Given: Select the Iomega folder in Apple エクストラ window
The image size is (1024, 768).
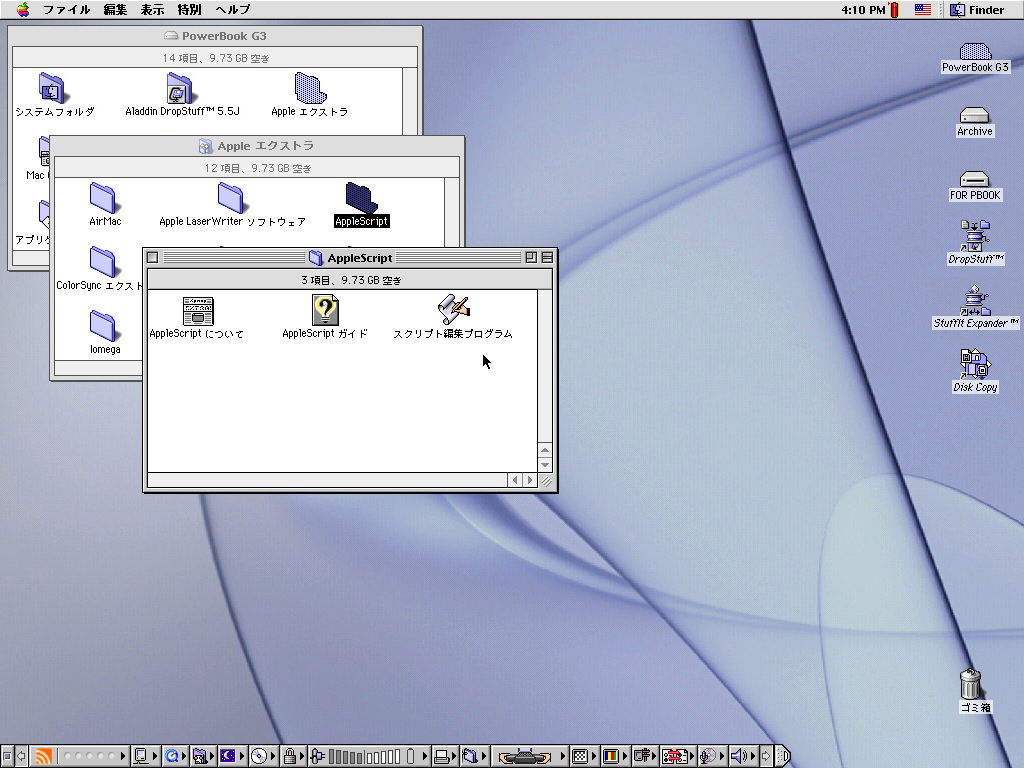Looking at the screenshot, I should 103,326.
